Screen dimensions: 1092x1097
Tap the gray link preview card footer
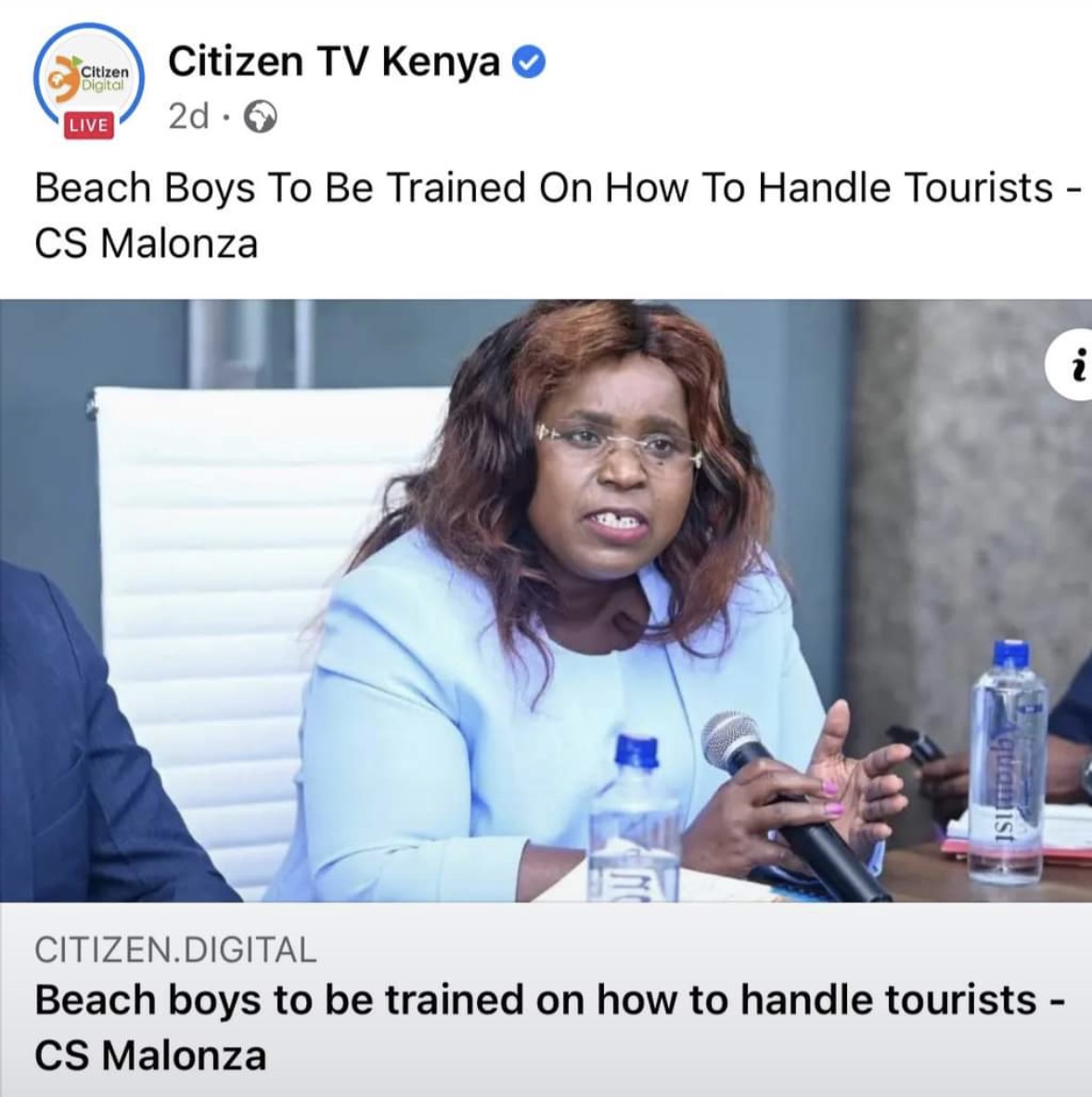click(546, 999)
